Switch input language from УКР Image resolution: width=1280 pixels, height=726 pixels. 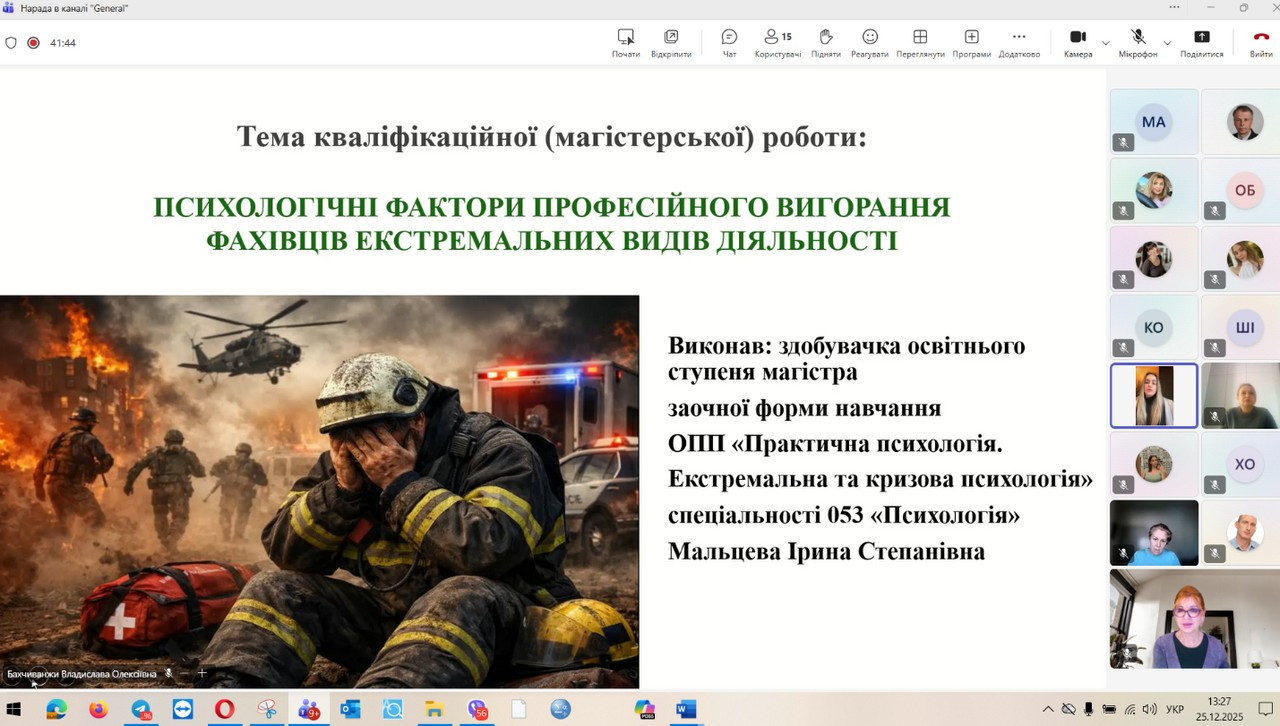click(x=1175, y=709)
